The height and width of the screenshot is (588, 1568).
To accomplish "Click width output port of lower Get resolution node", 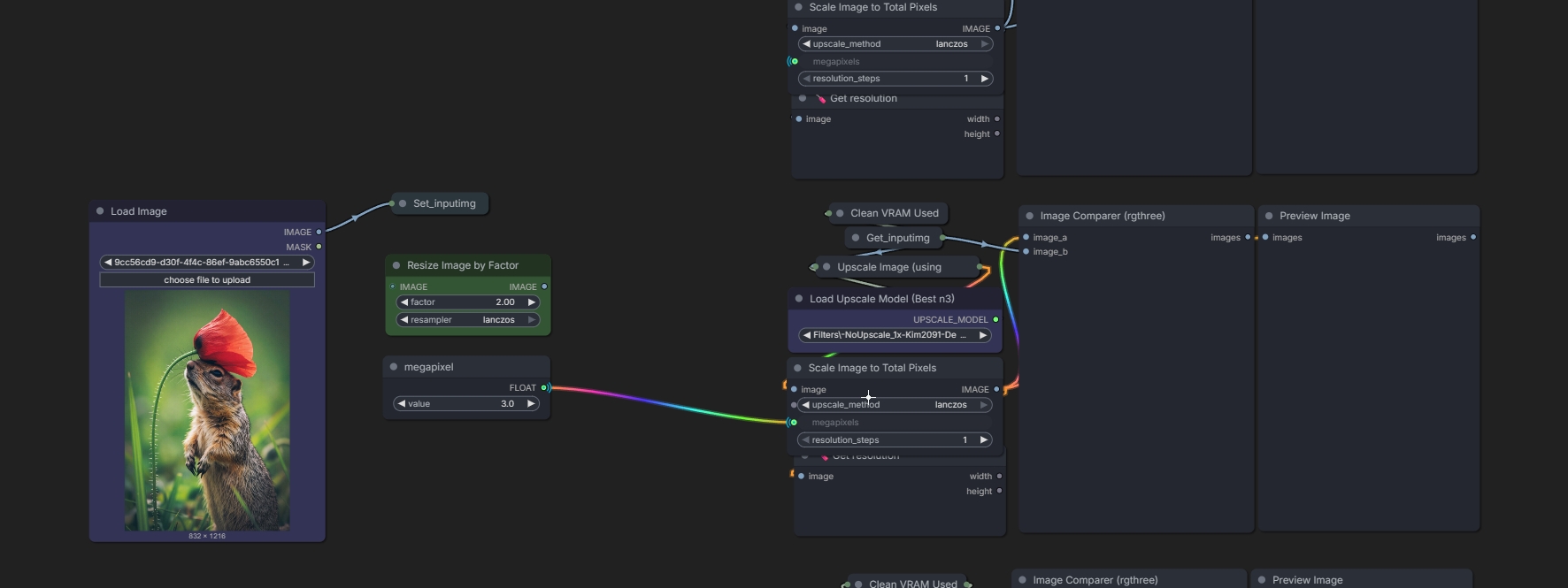I will [x=999, y=476].
